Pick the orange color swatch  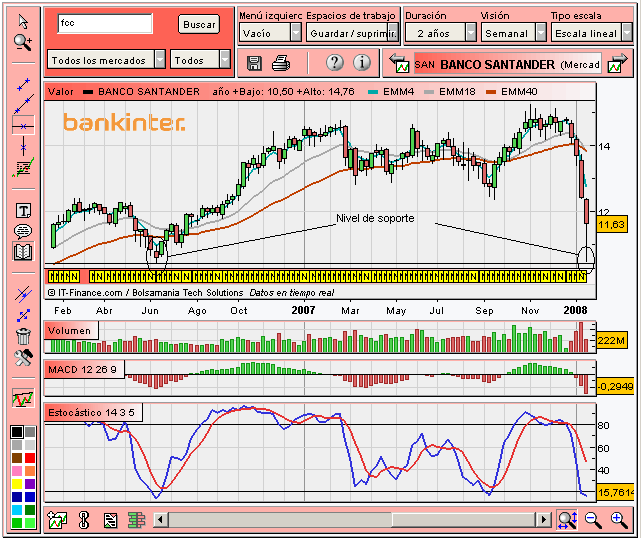[30, 471]
